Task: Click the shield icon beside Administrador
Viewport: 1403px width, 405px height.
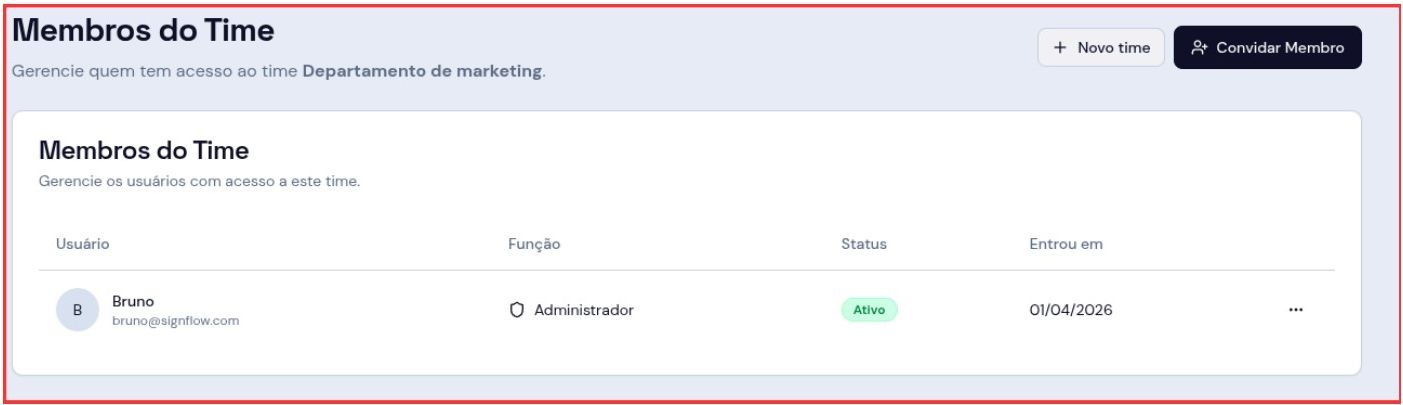Action: pos(517,310)
